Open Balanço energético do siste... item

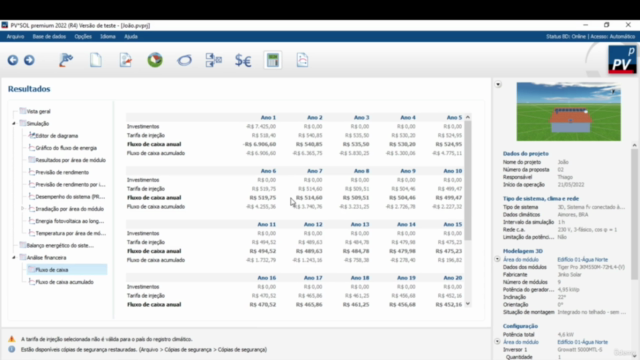coord(60,246)
